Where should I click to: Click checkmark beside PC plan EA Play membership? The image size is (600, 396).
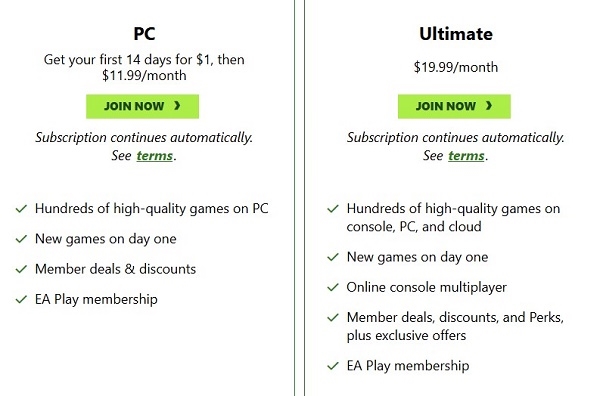coord(21,299)
